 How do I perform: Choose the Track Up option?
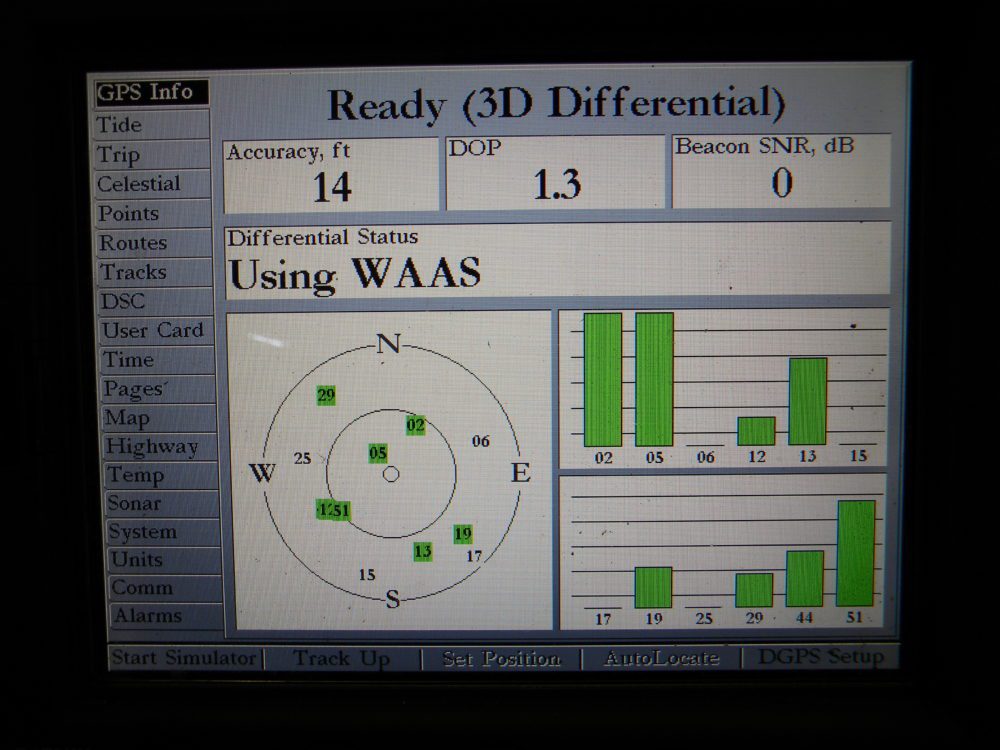(341, 658)
